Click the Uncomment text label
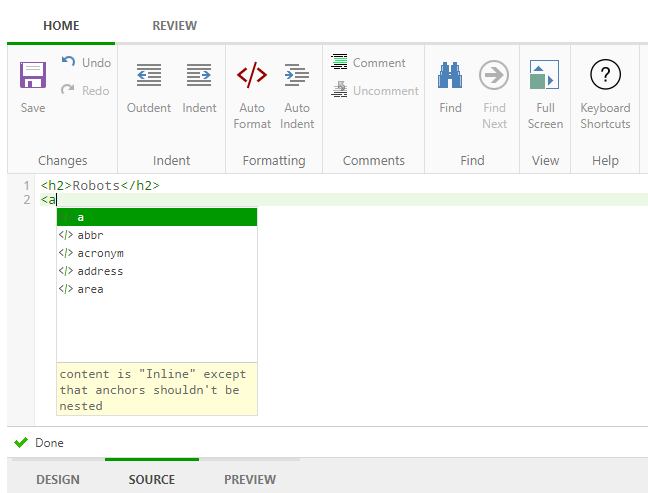 pyautogui.click(x=386, y=91)
